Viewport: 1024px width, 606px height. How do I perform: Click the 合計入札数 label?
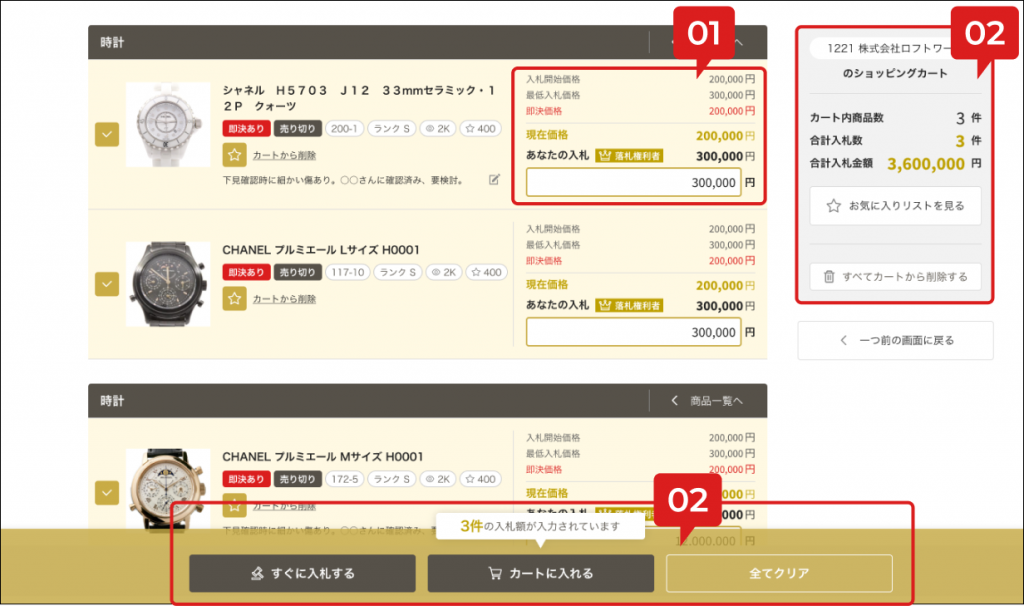pos(836,140)
